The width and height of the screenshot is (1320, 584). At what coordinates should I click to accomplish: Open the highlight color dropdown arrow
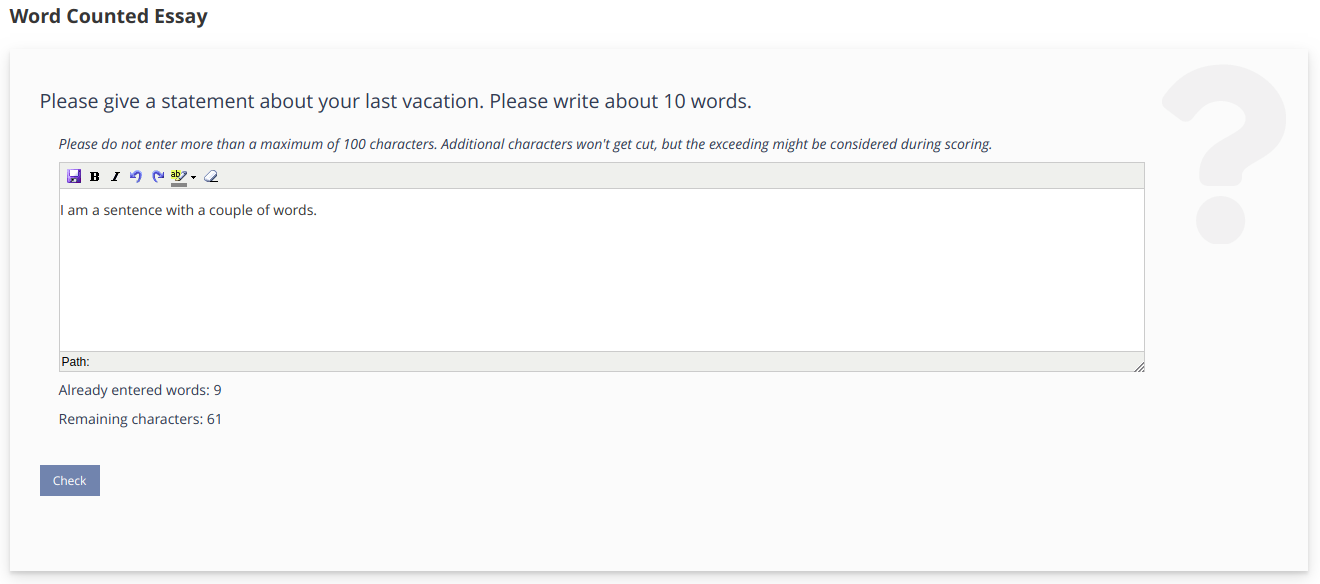coord(193,177)
